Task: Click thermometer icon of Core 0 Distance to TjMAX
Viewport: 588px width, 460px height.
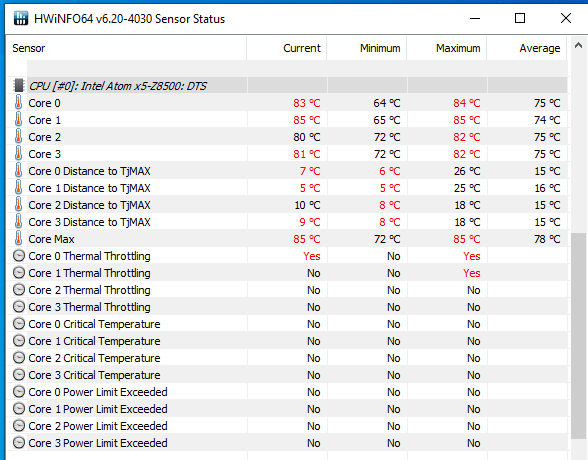Action: pyautogui.click(x=18, y=171)
